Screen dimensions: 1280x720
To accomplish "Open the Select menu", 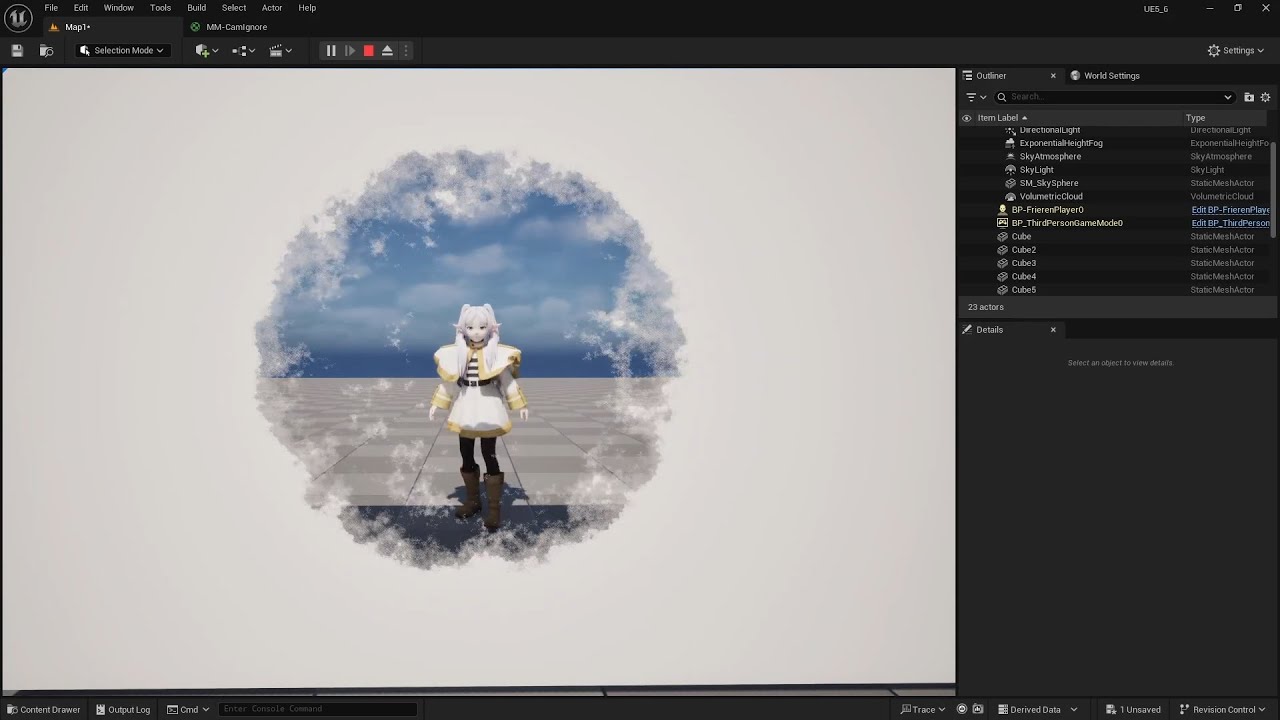I will [234, 8].
